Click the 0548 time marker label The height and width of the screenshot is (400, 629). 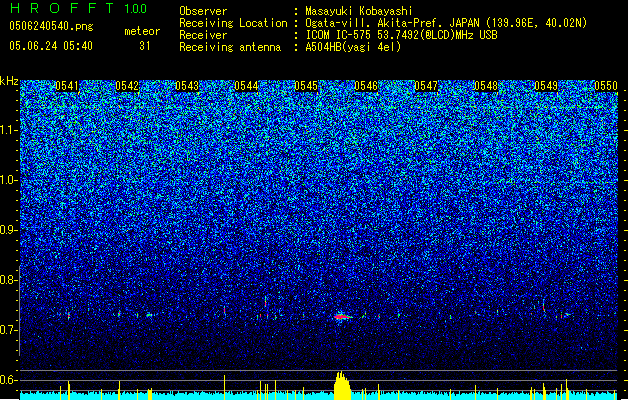coord(486,86)
